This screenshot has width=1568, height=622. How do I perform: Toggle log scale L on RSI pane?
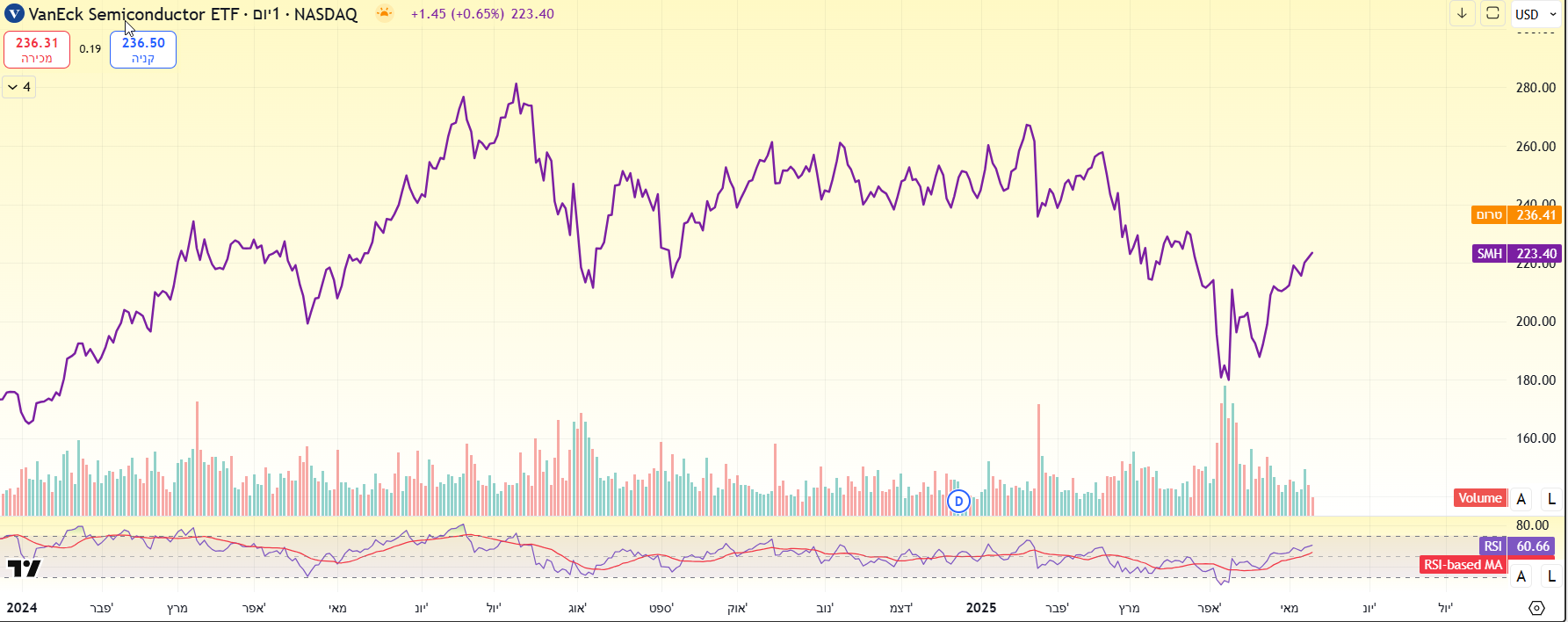point(1551,576)
